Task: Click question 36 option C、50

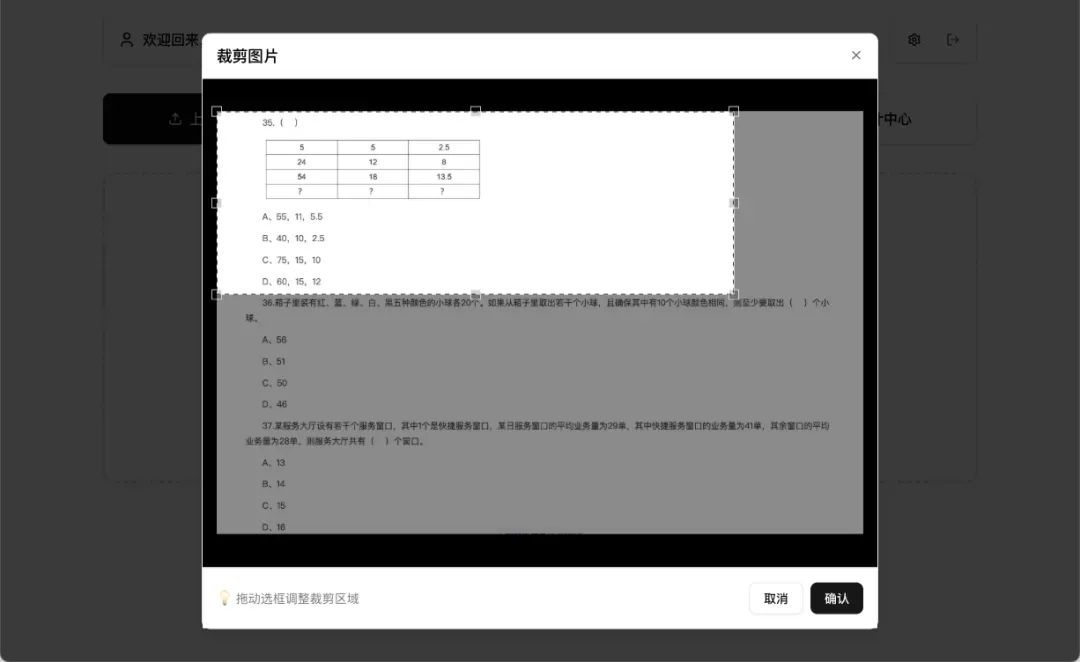Action: [x=274, y=383]
